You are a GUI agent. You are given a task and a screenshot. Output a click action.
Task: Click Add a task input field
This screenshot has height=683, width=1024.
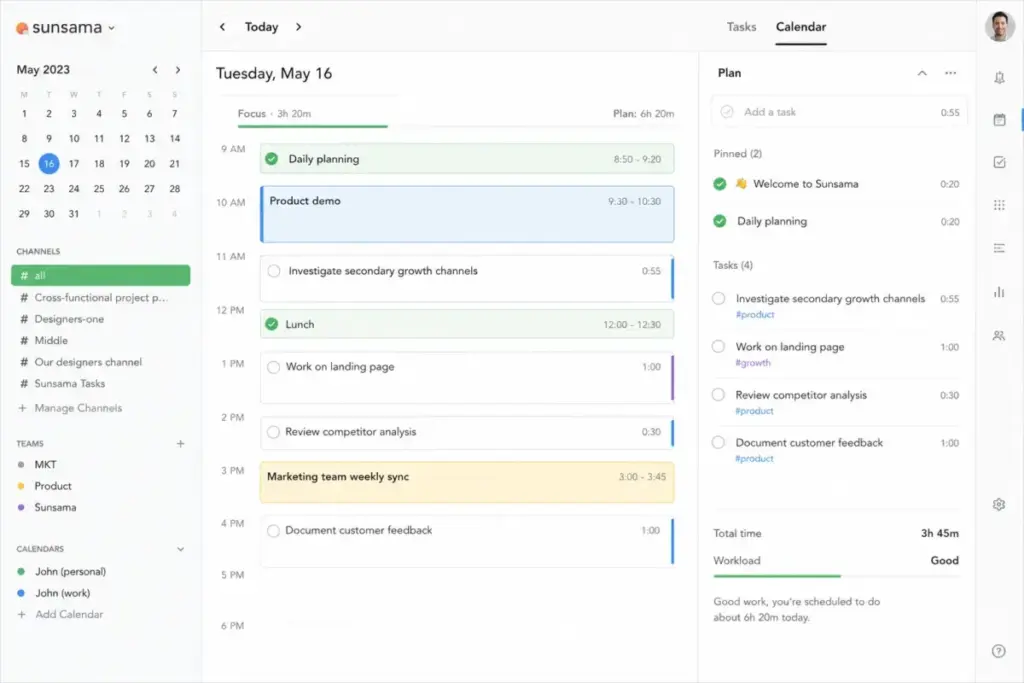point(839,112)
